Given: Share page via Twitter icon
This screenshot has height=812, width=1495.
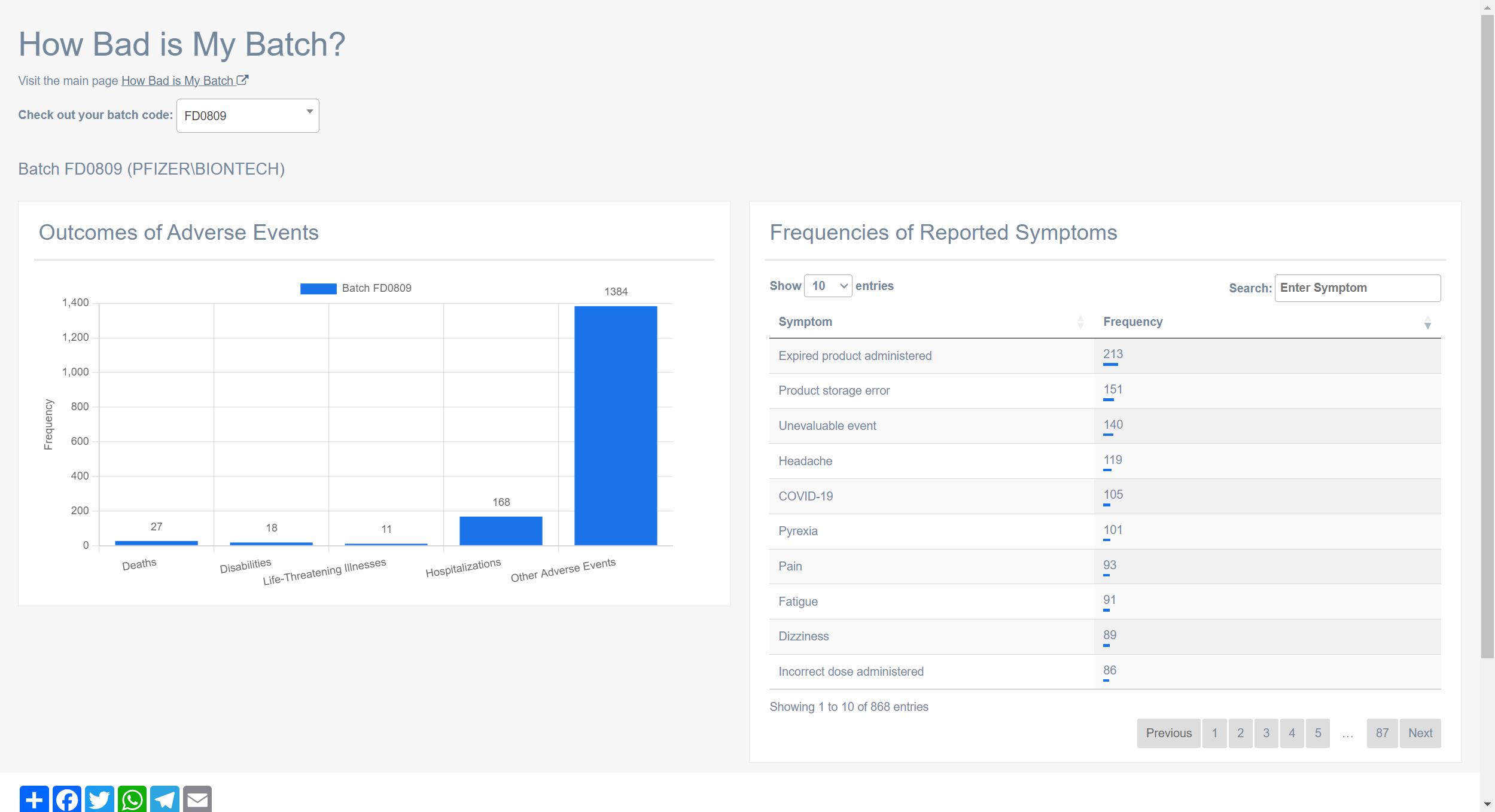Looking at the screenshot, I should point(99,799).
